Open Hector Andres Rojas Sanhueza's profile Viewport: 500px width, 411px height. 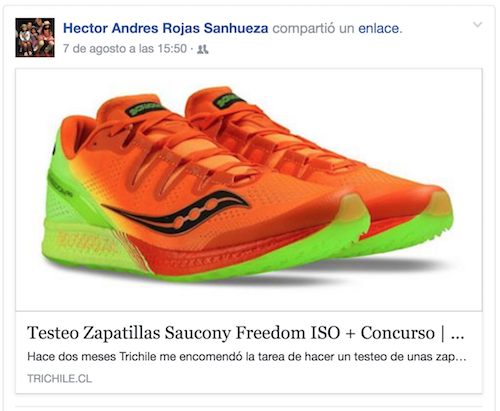(165, 28)
